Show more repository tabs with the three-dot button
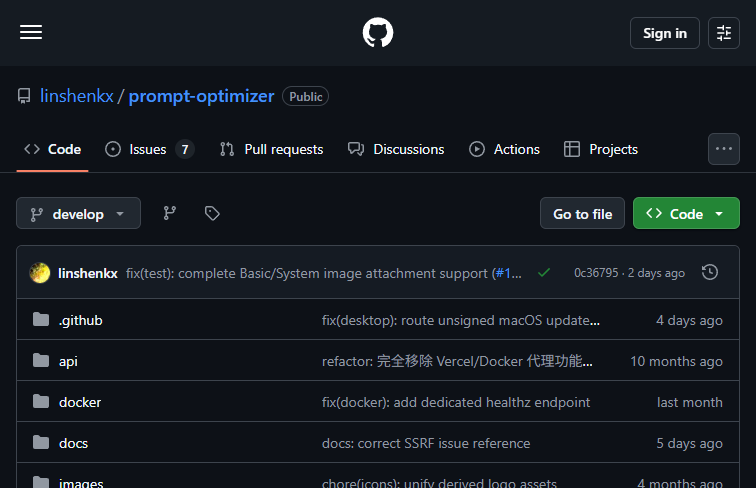 tap(724, 149)
